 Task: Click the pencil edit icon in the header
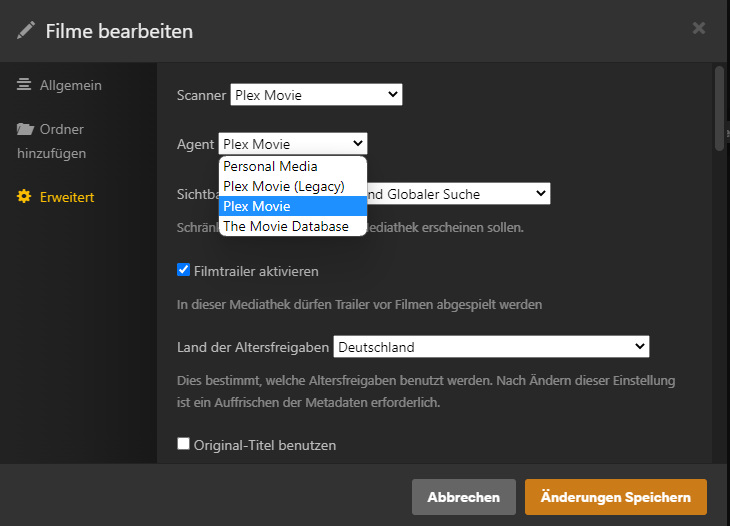[26, 31]
